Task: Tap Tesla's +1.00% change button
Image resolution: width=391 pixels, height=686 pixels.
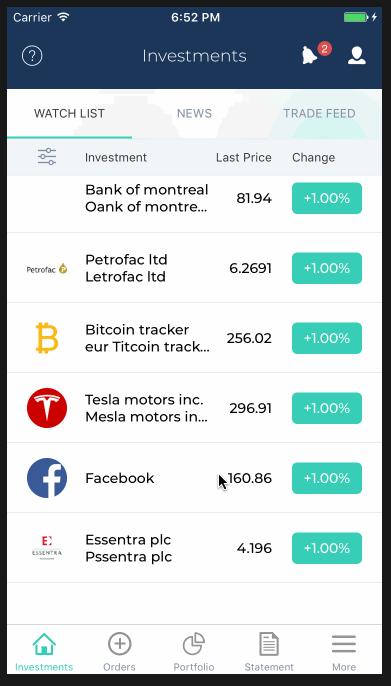Action: (327, 408)
